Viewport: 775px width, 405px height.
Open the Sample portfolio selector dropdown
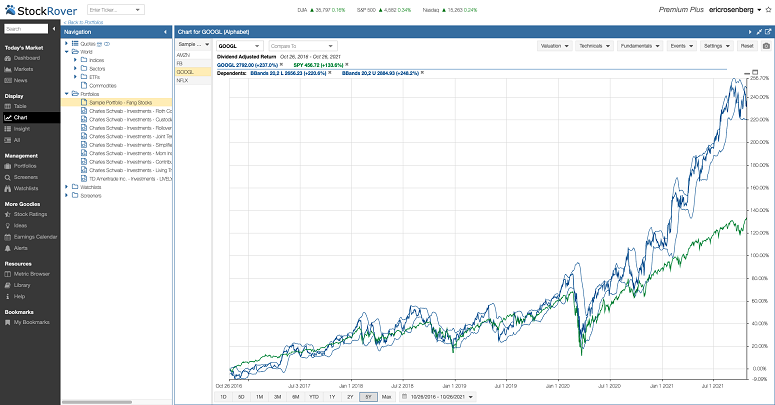[x=207, y=45]
